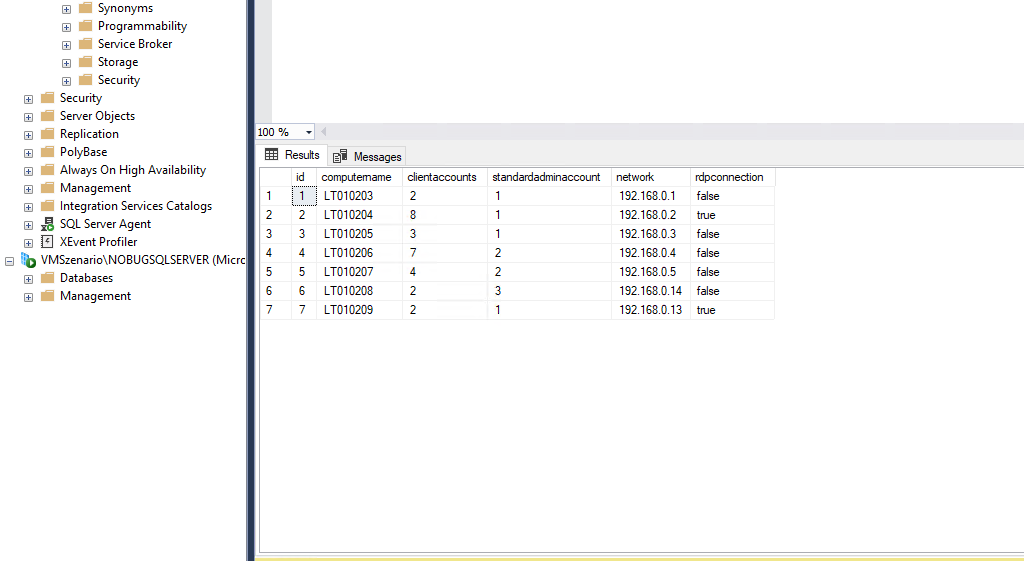Click the Integration Services Catalogs folder icon
The width and height of the screenshot is (1024, 561).
pos(47,206)
